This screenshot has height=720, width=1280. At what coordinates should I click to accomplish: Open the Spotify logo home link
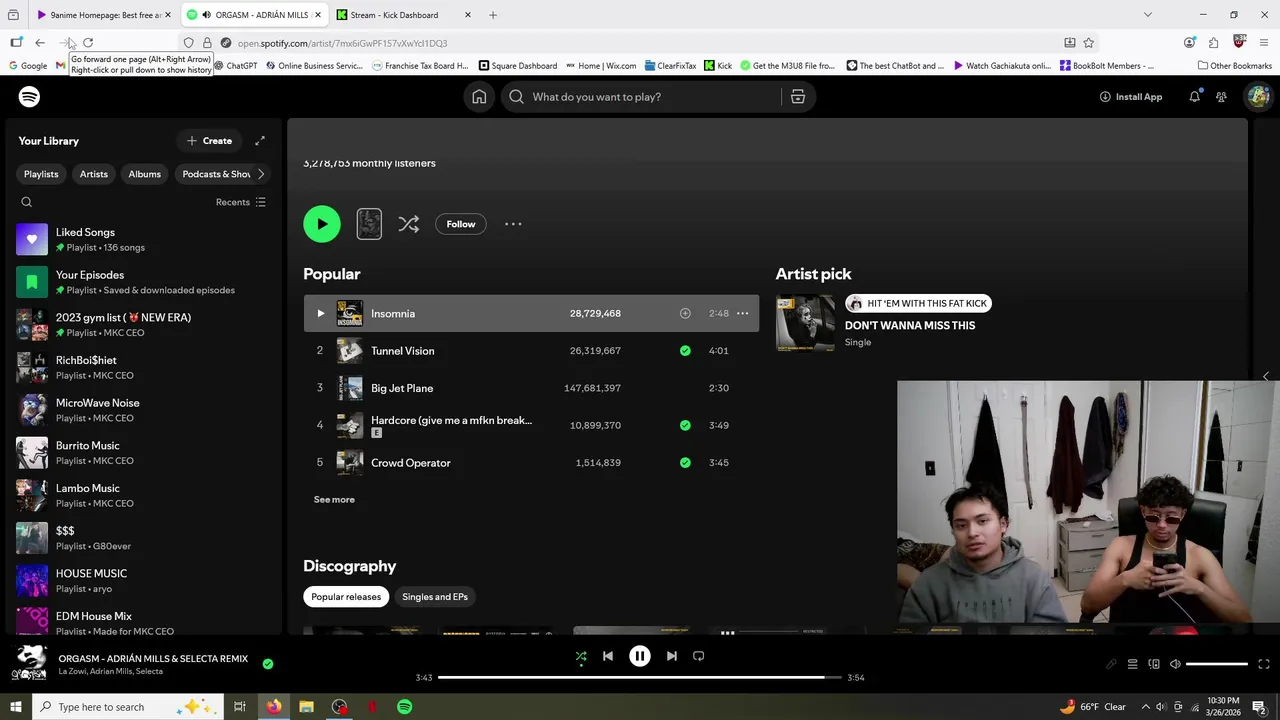pos(29,97)
